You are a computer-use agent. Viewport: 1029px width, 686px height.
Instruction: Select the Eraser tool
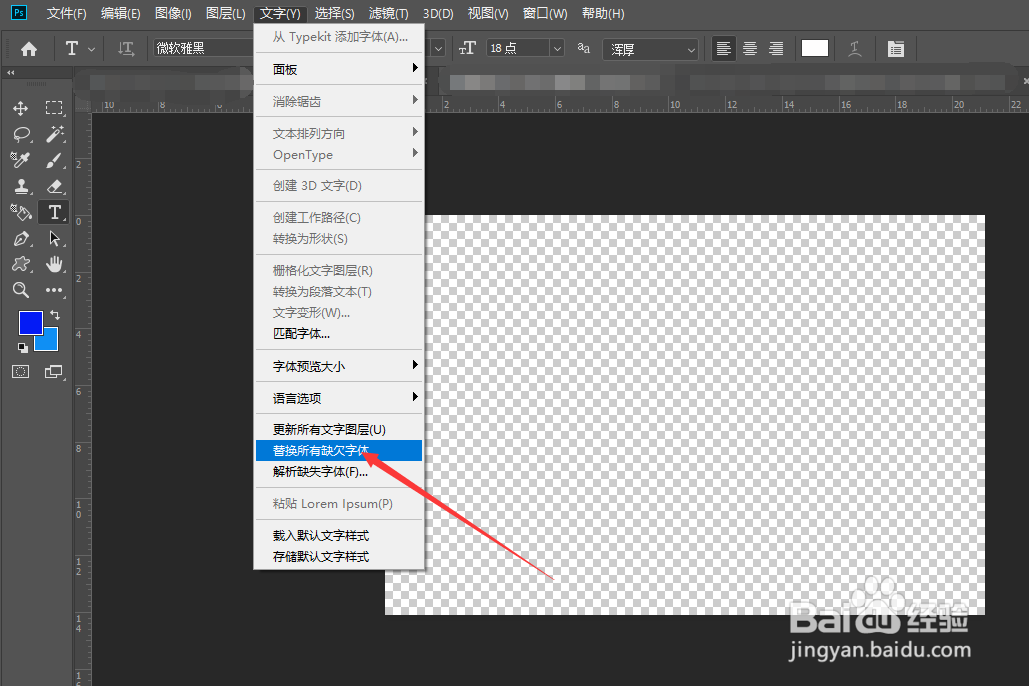tap(54, 186)
